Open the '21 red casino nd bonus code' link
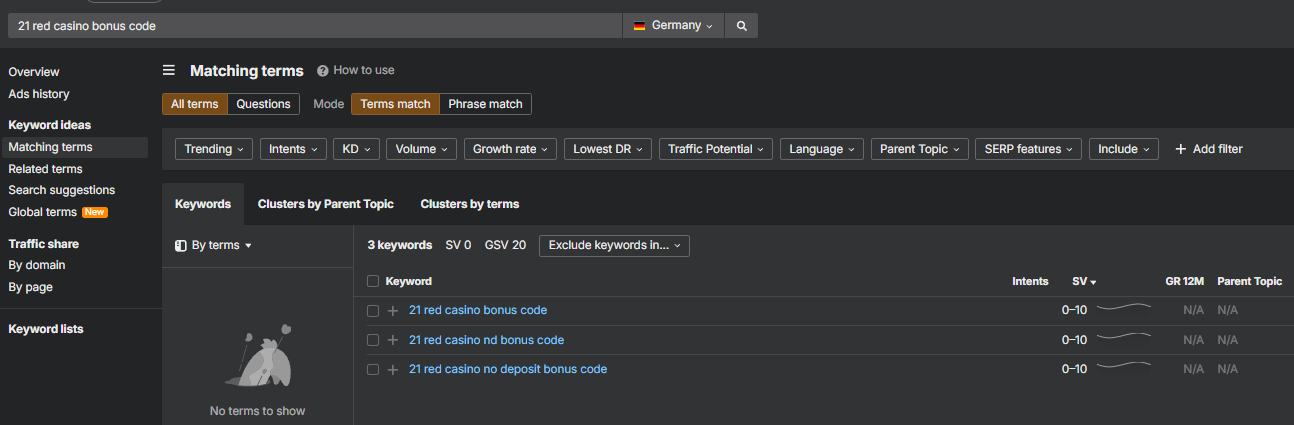The height and width of the screenshot is (425, 1294). click(x=486, y=340)
